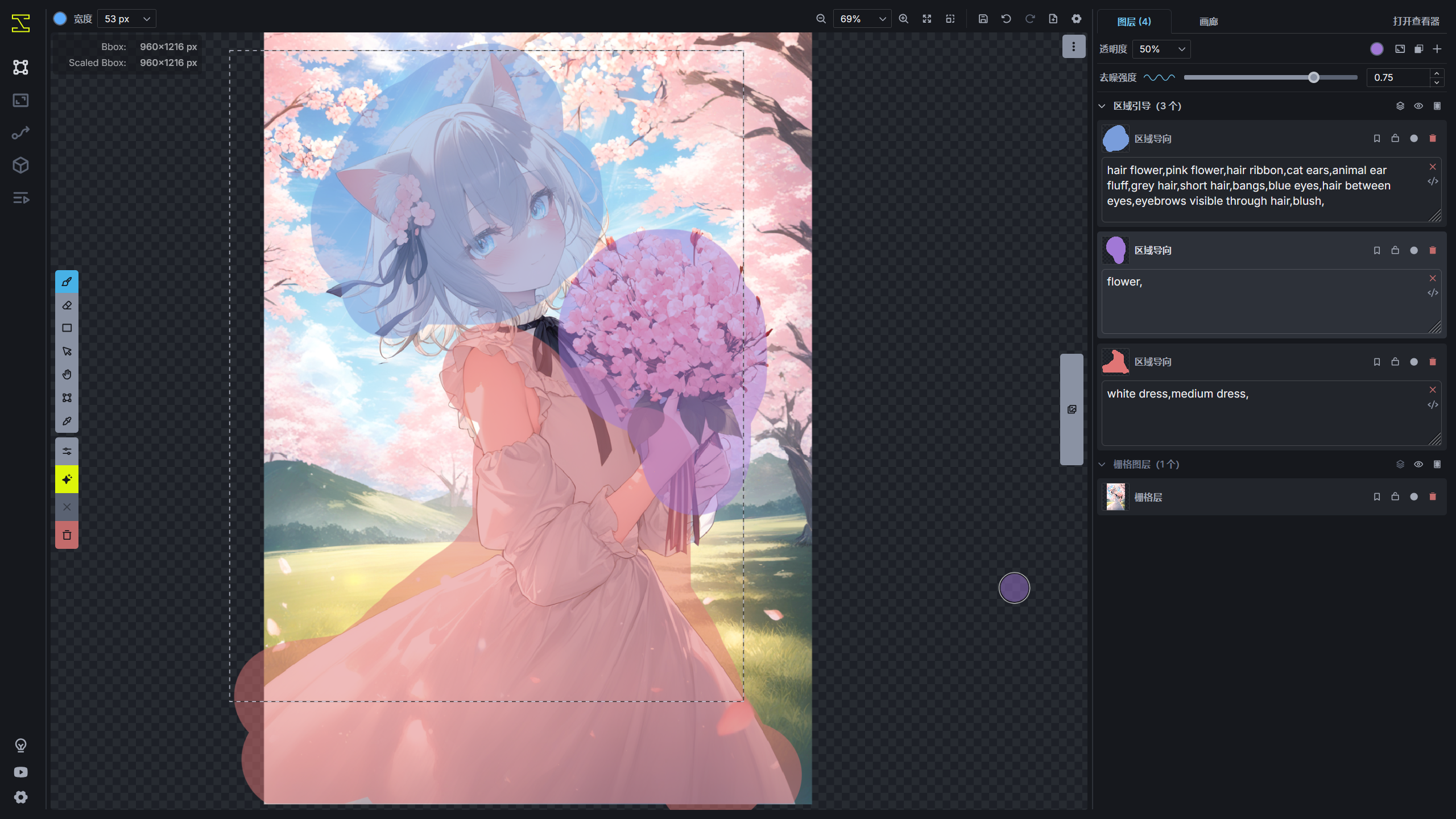Activate the Hand pan tool

(x=67, y=374)
